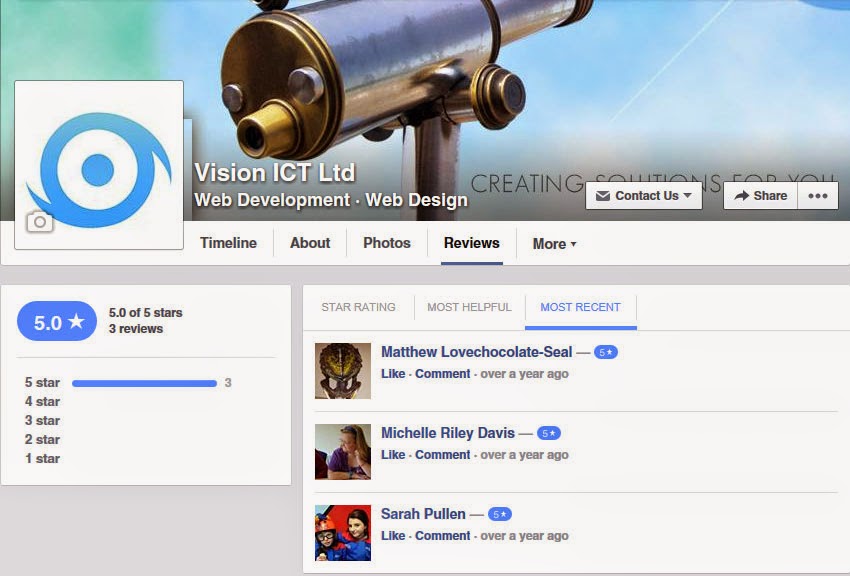Click the '5 star' row label
This screenshot has height=576, width=850.
pyautogui.click(x=42, y=383)
